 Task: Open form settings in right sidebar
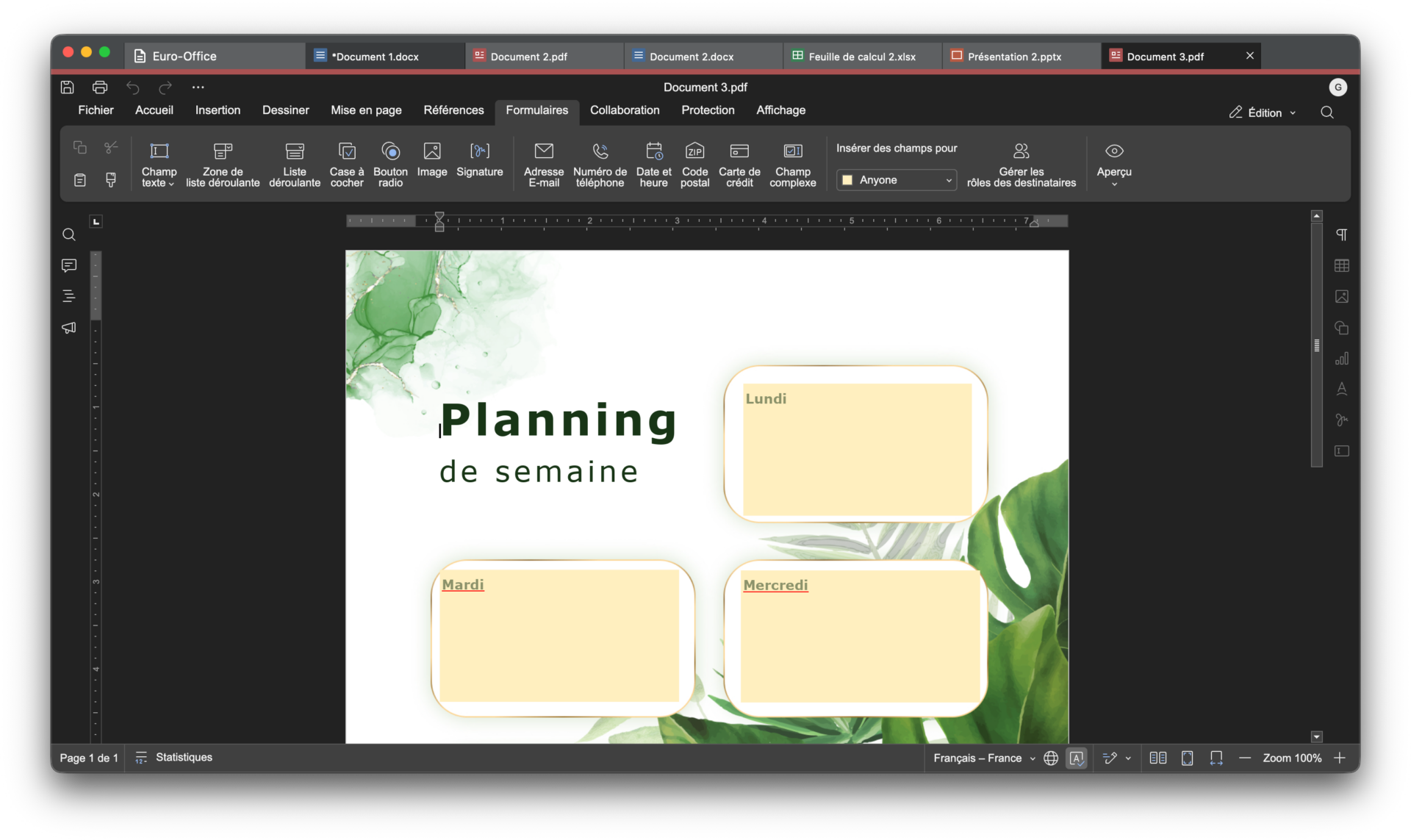click(x=1342, y=451)
